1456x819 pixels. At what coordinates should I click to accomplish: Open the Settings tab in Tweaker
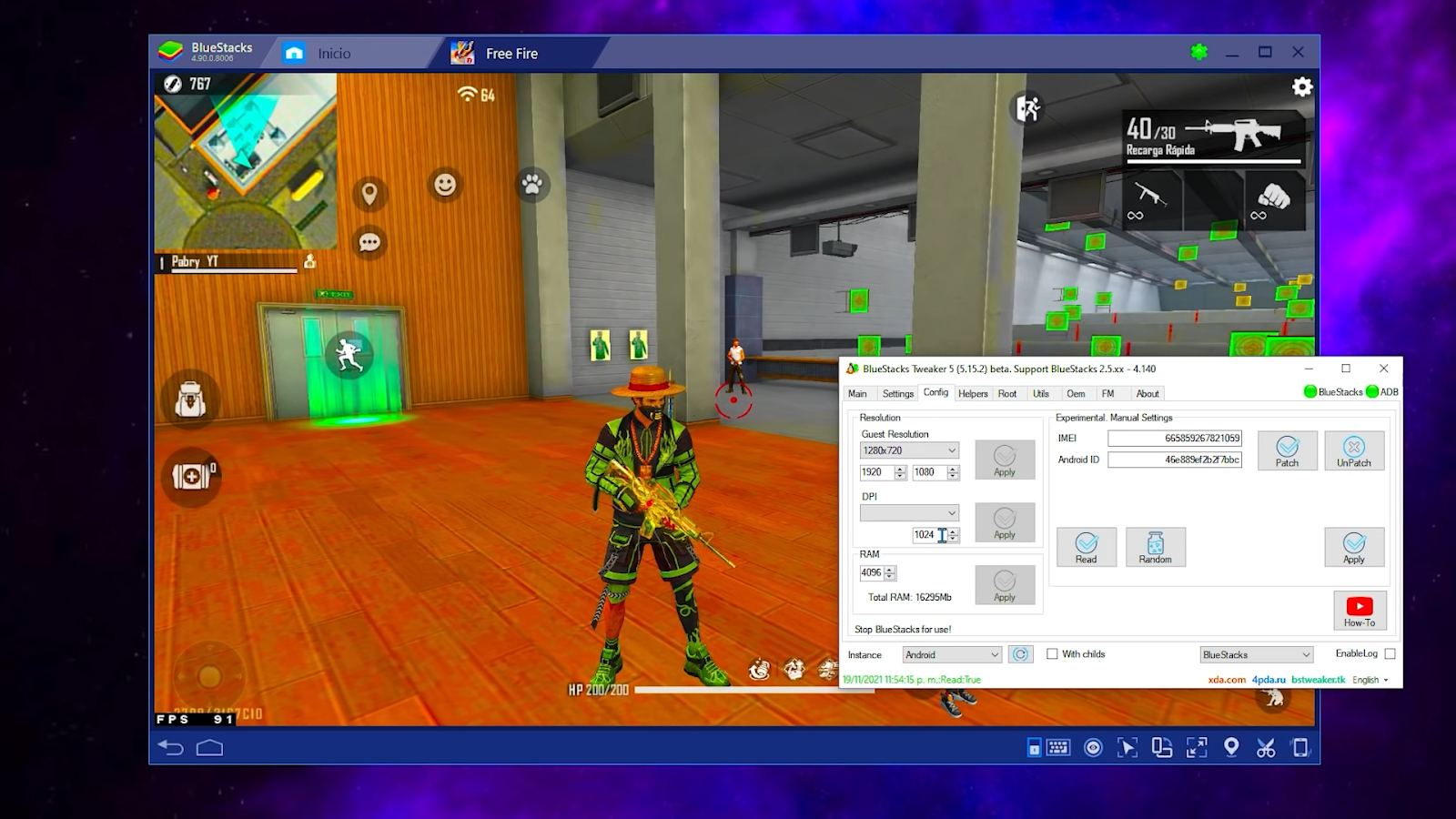(x=897, y=394)
